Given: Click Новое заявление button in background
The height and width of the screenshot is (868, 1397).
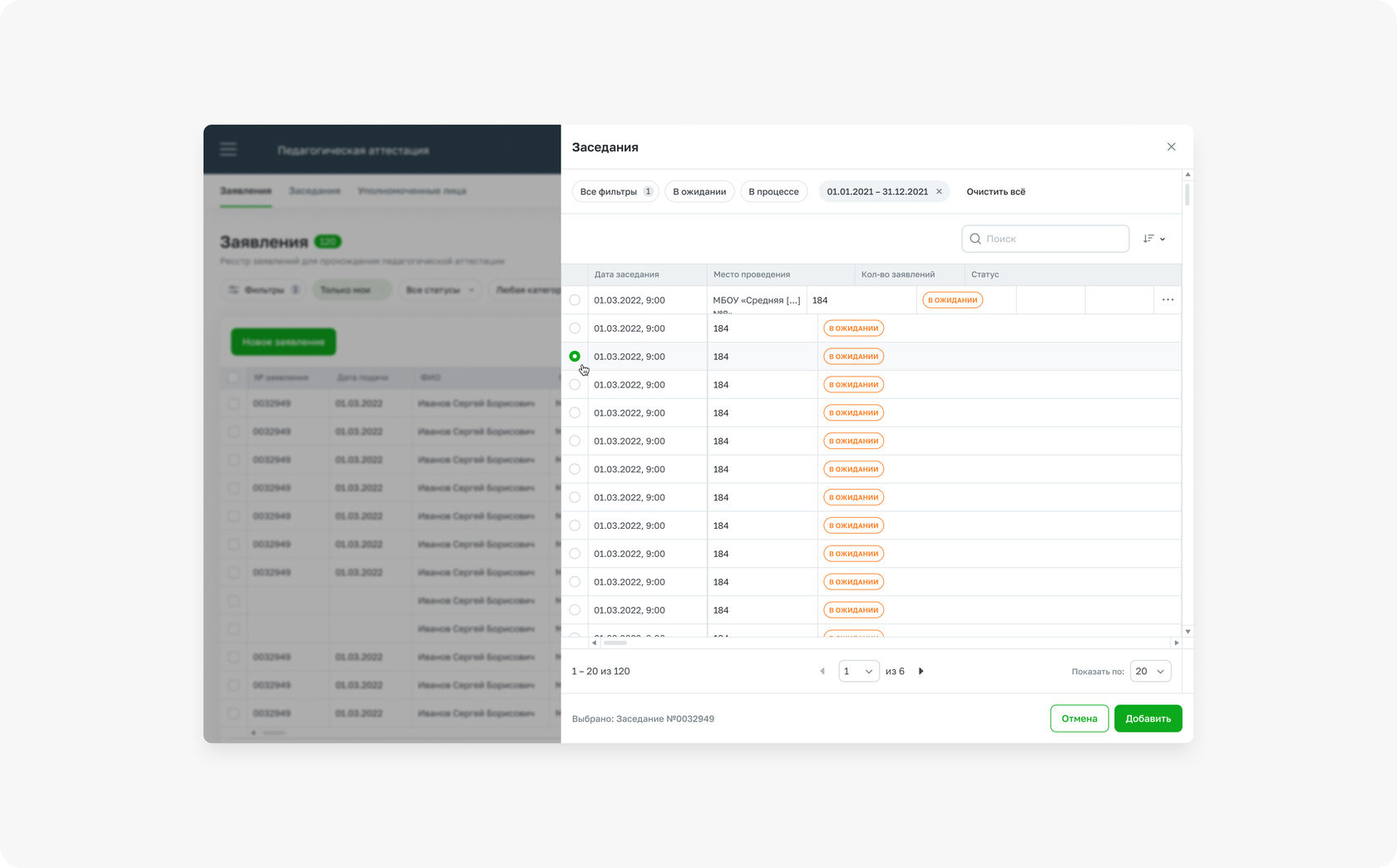Looking at the screenshot, I should pos(283,342).
